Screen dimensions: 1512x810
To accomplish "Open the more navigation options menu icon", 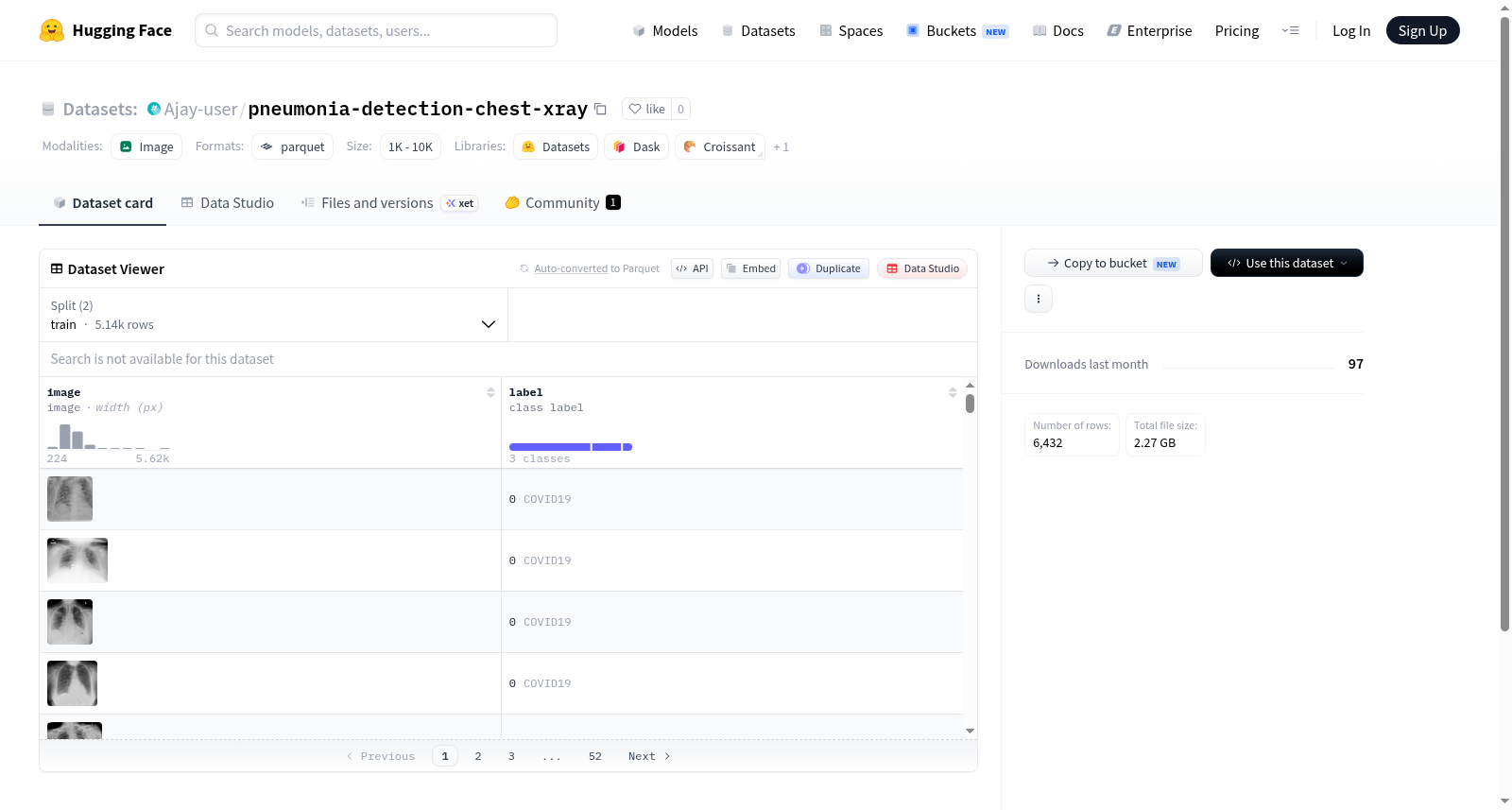I will point(1290,30).
